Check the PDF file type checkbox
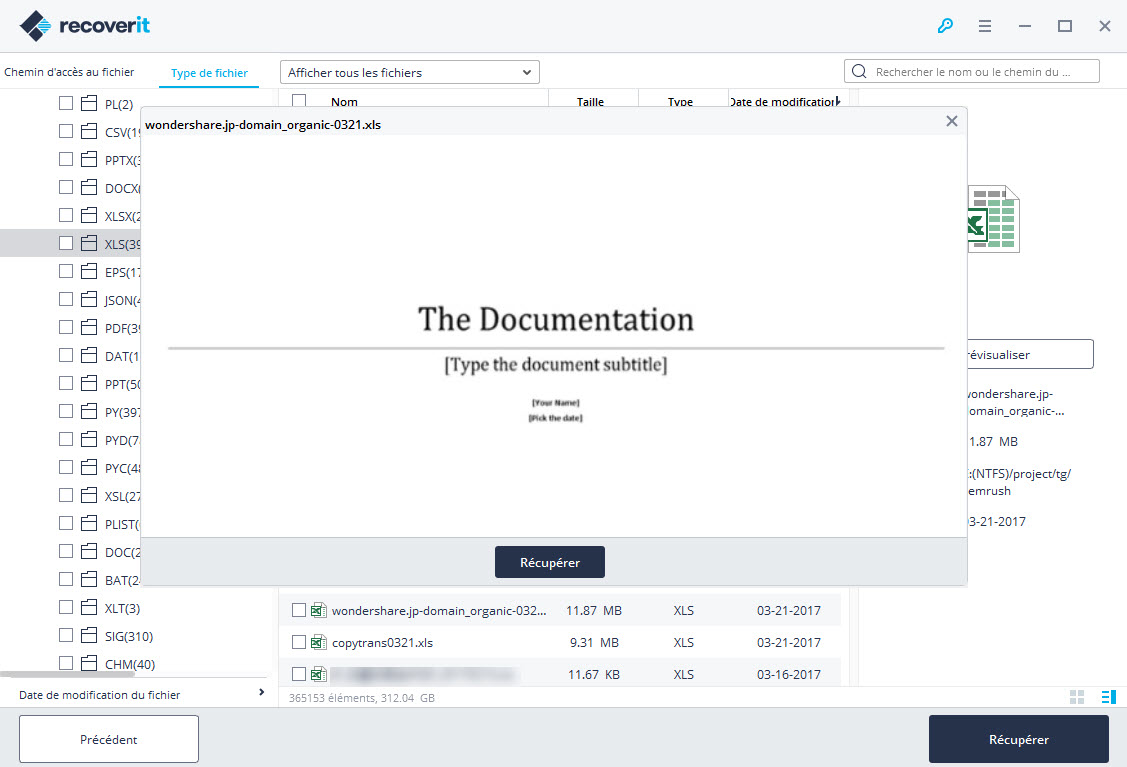 point(66,328)
